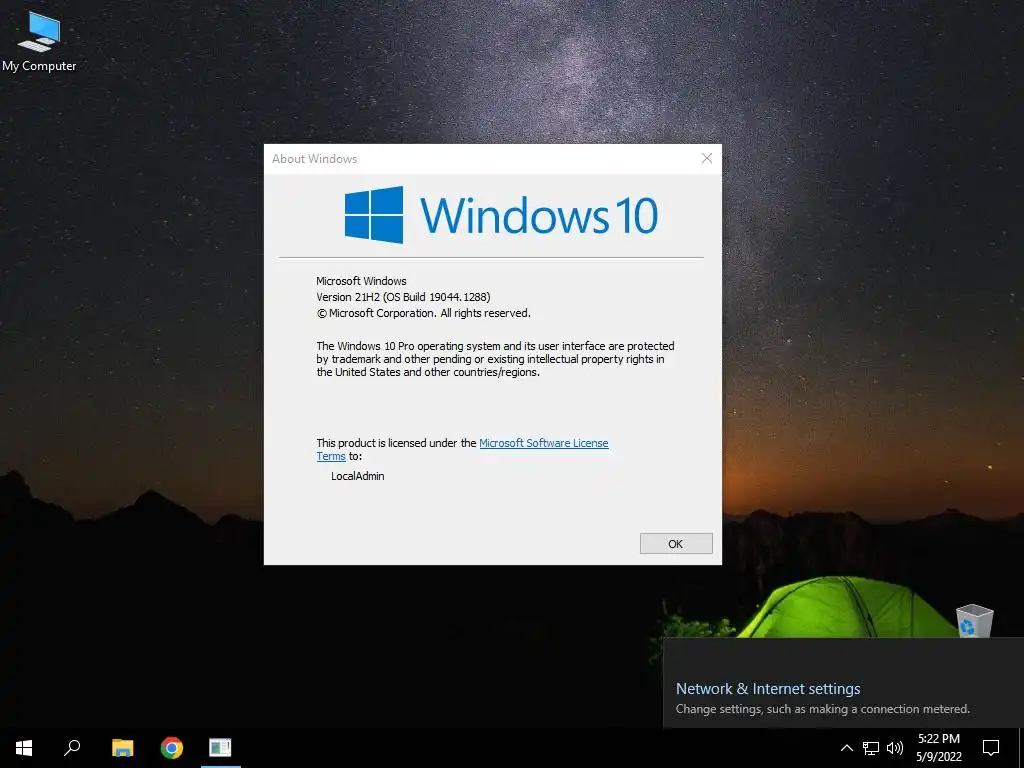Click the Show desktop sliver on the taskbar
The image size is (1024, 768).
point(1021,748)
